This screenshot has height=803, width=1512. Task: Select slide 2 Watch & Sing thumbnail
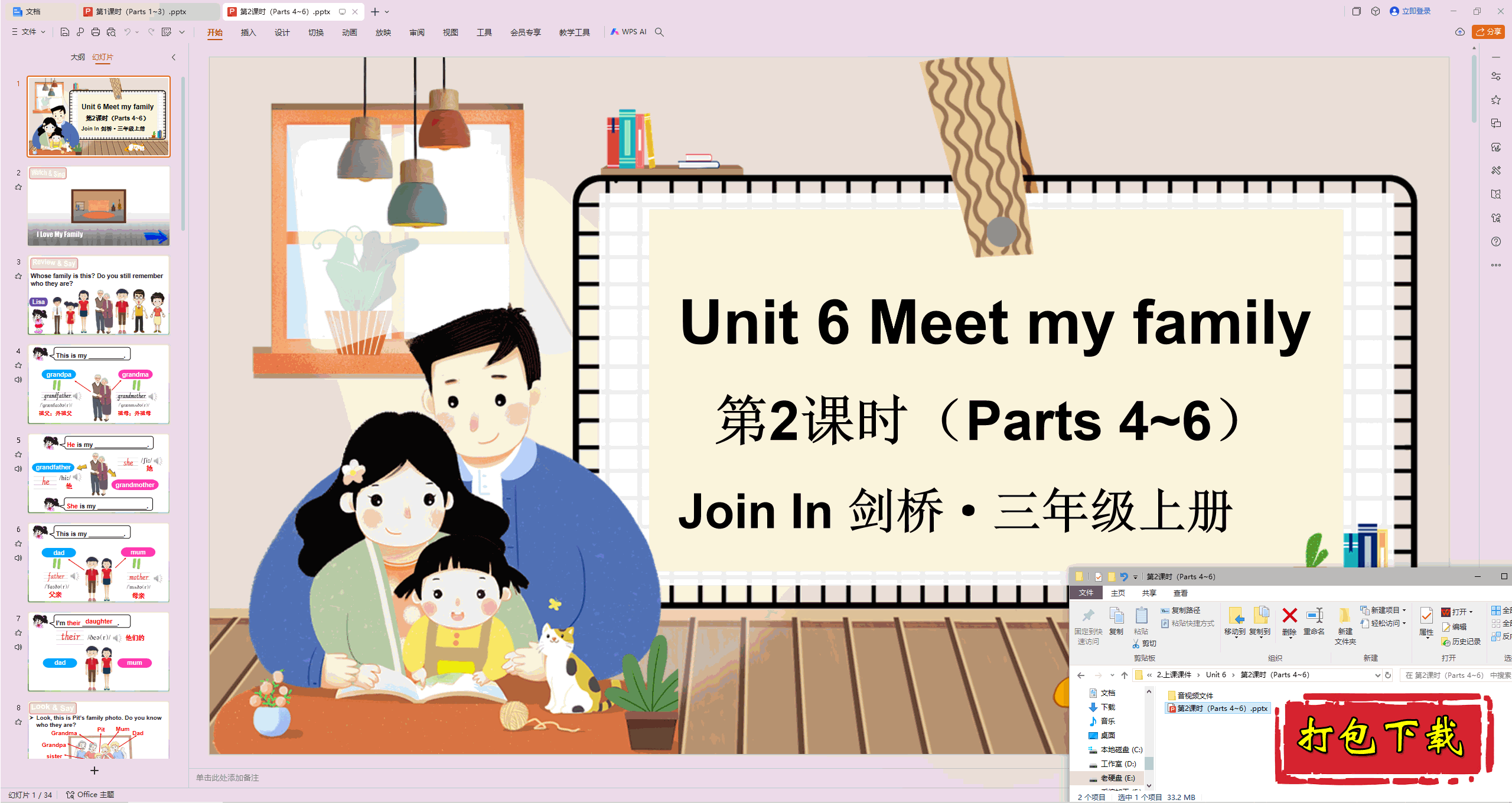(x=99, y=205)
